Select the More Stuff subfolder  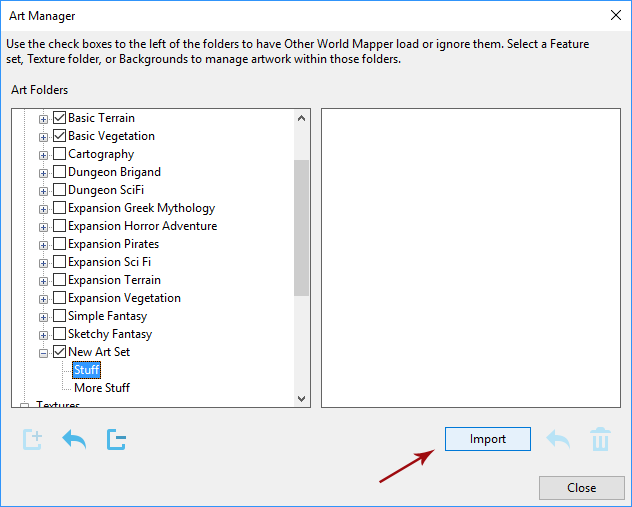click(102, 388)
